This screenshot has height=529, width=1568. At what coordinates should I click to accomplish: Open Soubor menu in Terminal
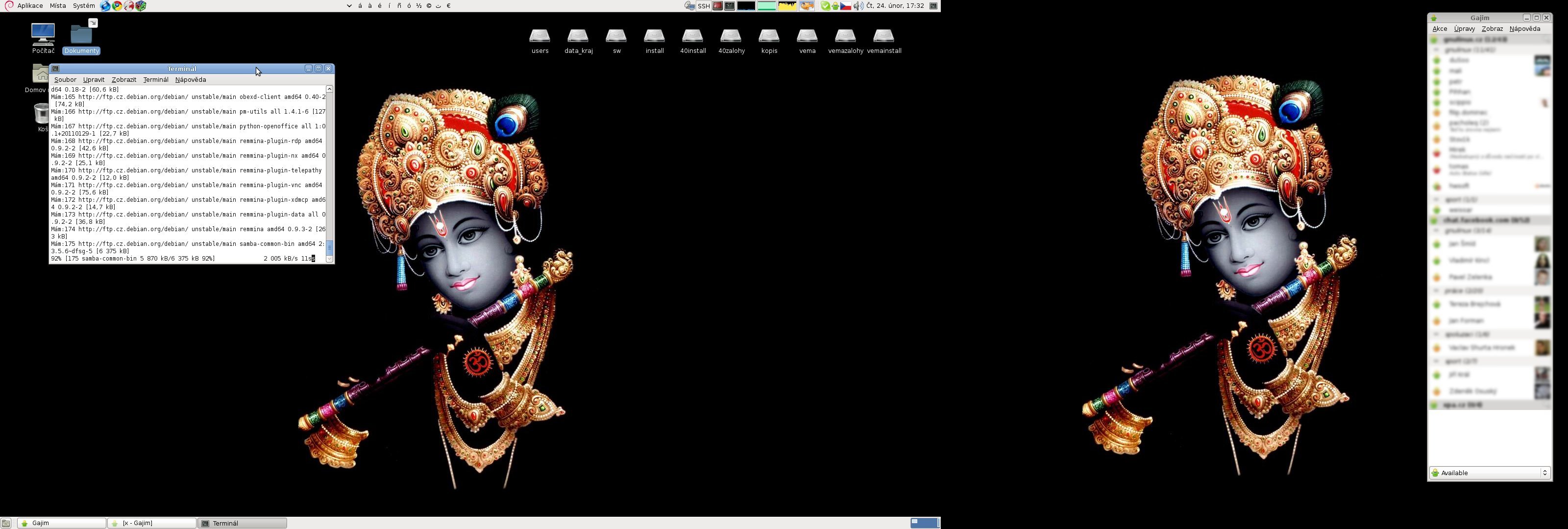(65, 80)
